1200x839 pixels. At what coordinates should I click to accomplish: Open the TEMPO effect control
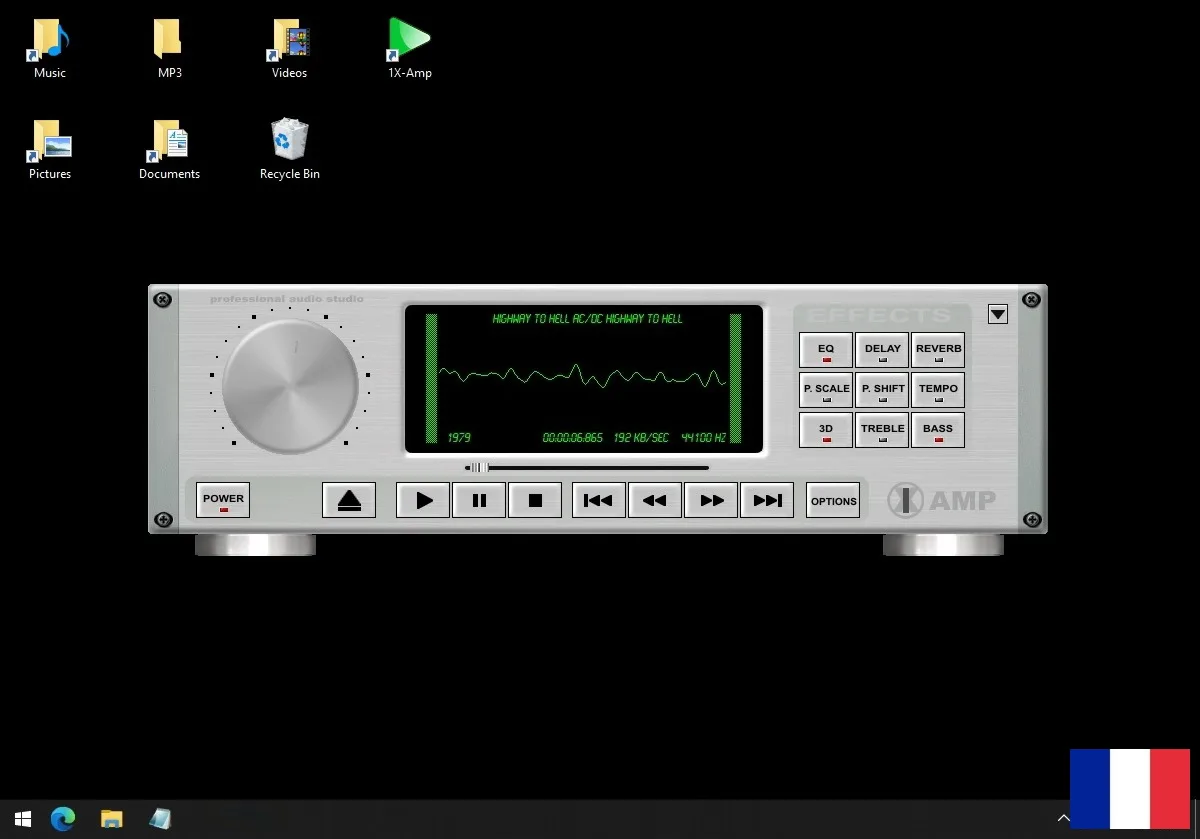click(938, 389)
